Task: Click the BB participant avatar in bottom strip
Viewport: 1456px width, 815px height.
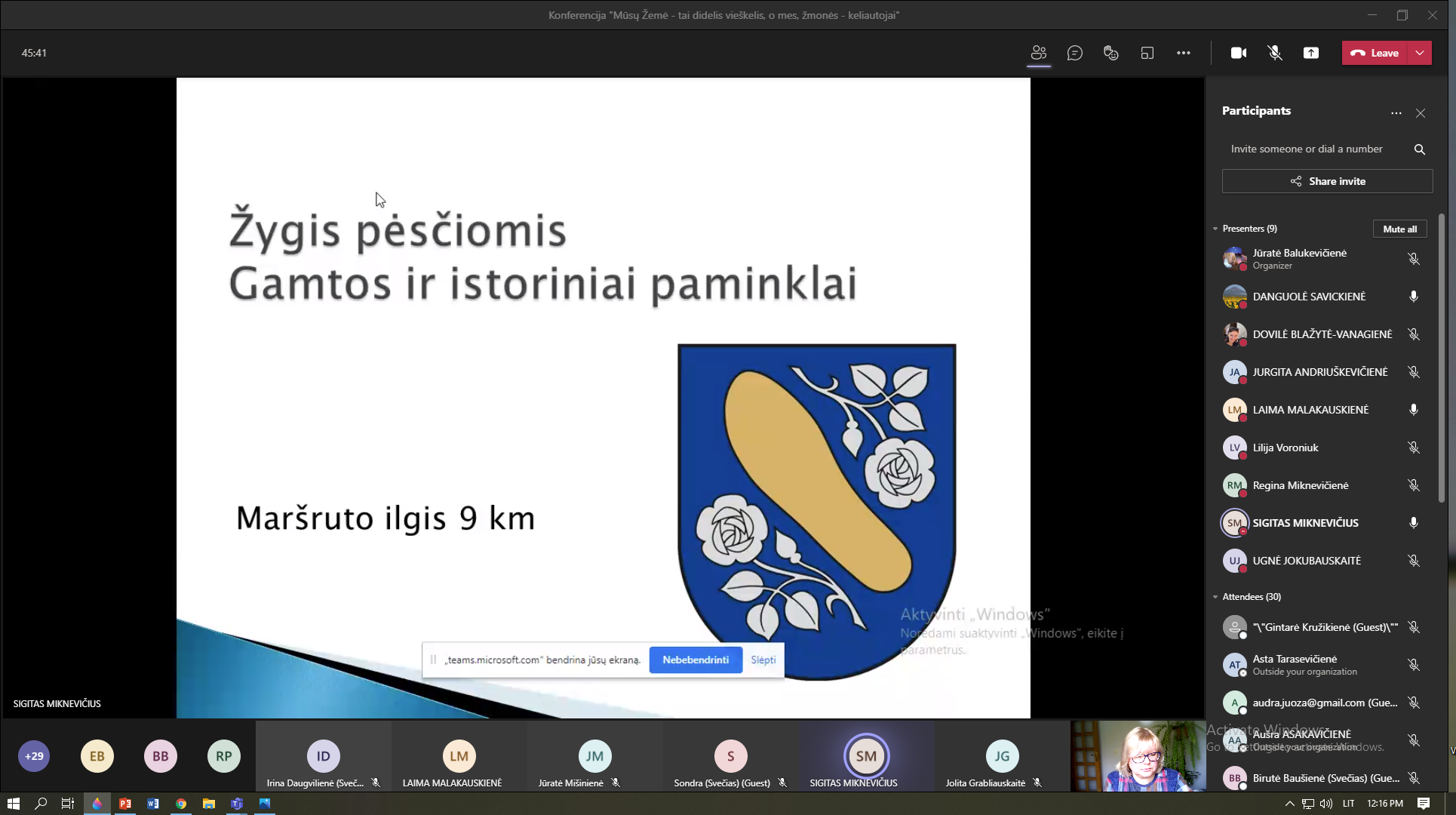Action: tap(161, 756)
